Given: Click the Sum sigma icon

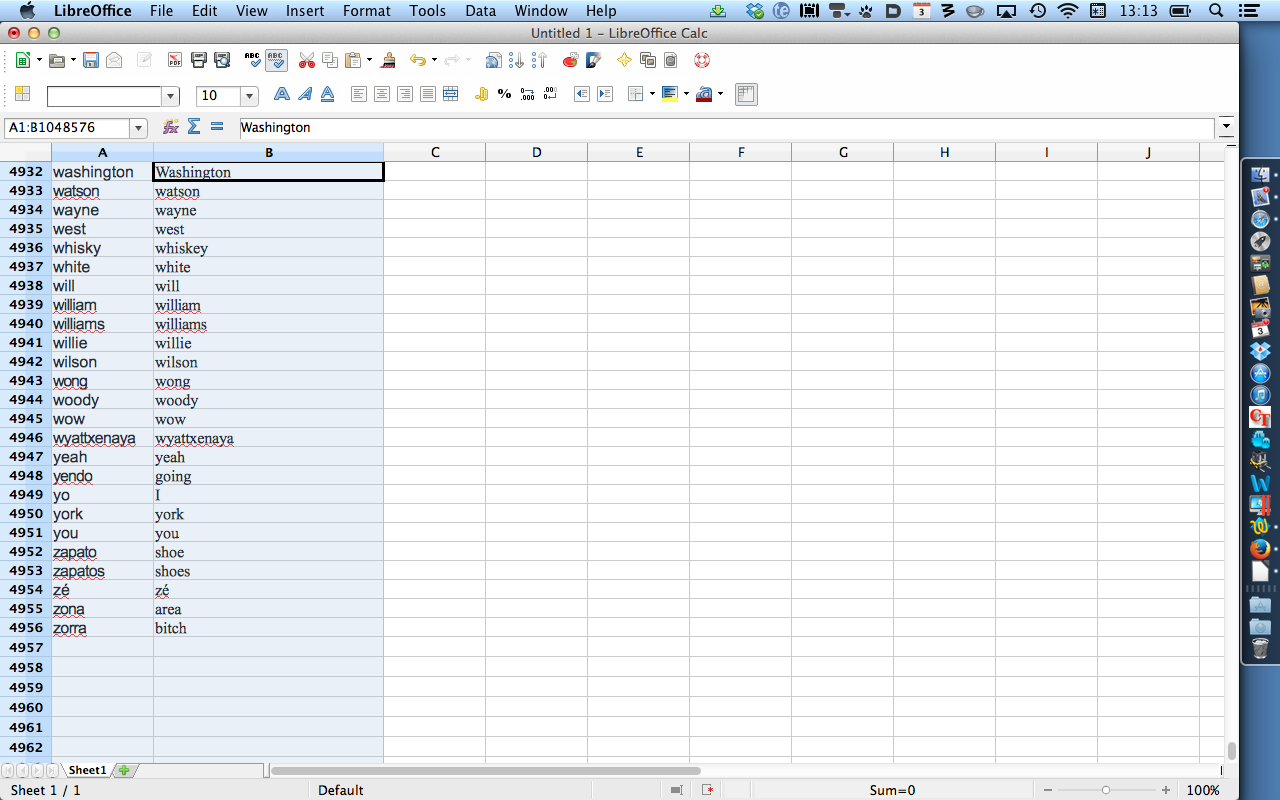Looking at the screenshot, I should point(194,127).
